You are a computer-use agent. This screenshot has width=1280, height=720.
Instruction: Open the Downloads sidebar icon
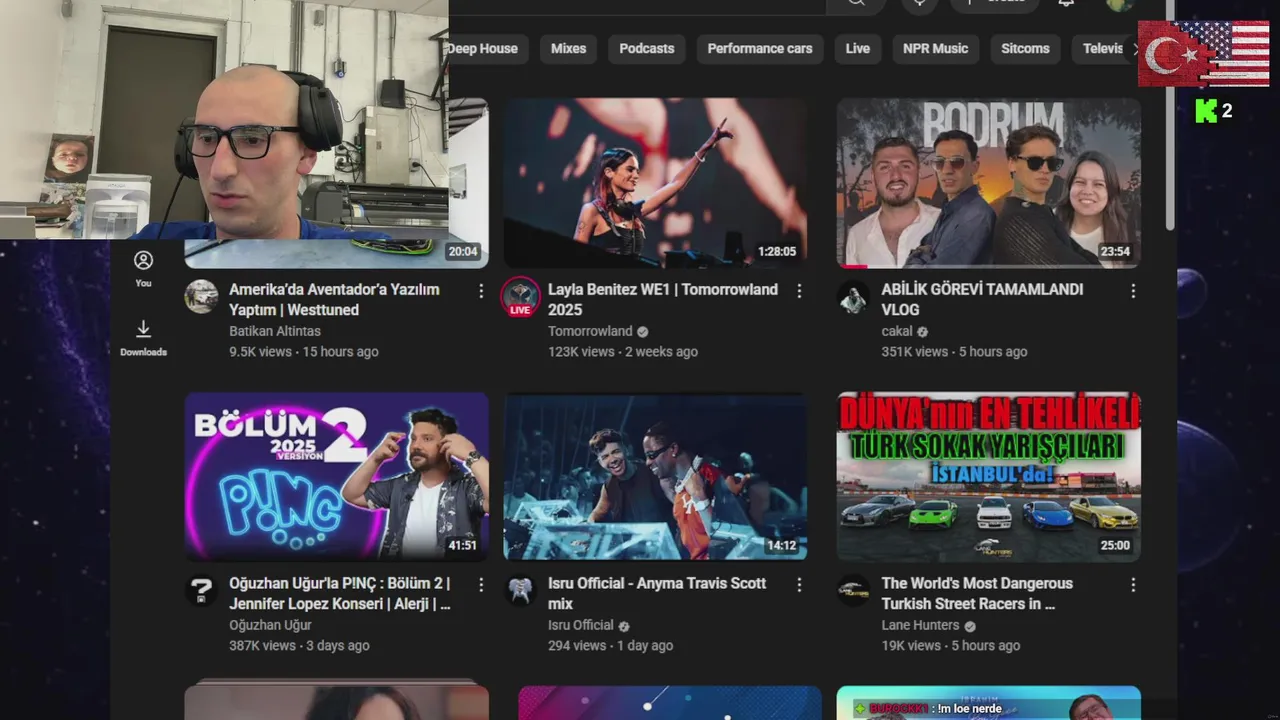click(x=143, y=338)
